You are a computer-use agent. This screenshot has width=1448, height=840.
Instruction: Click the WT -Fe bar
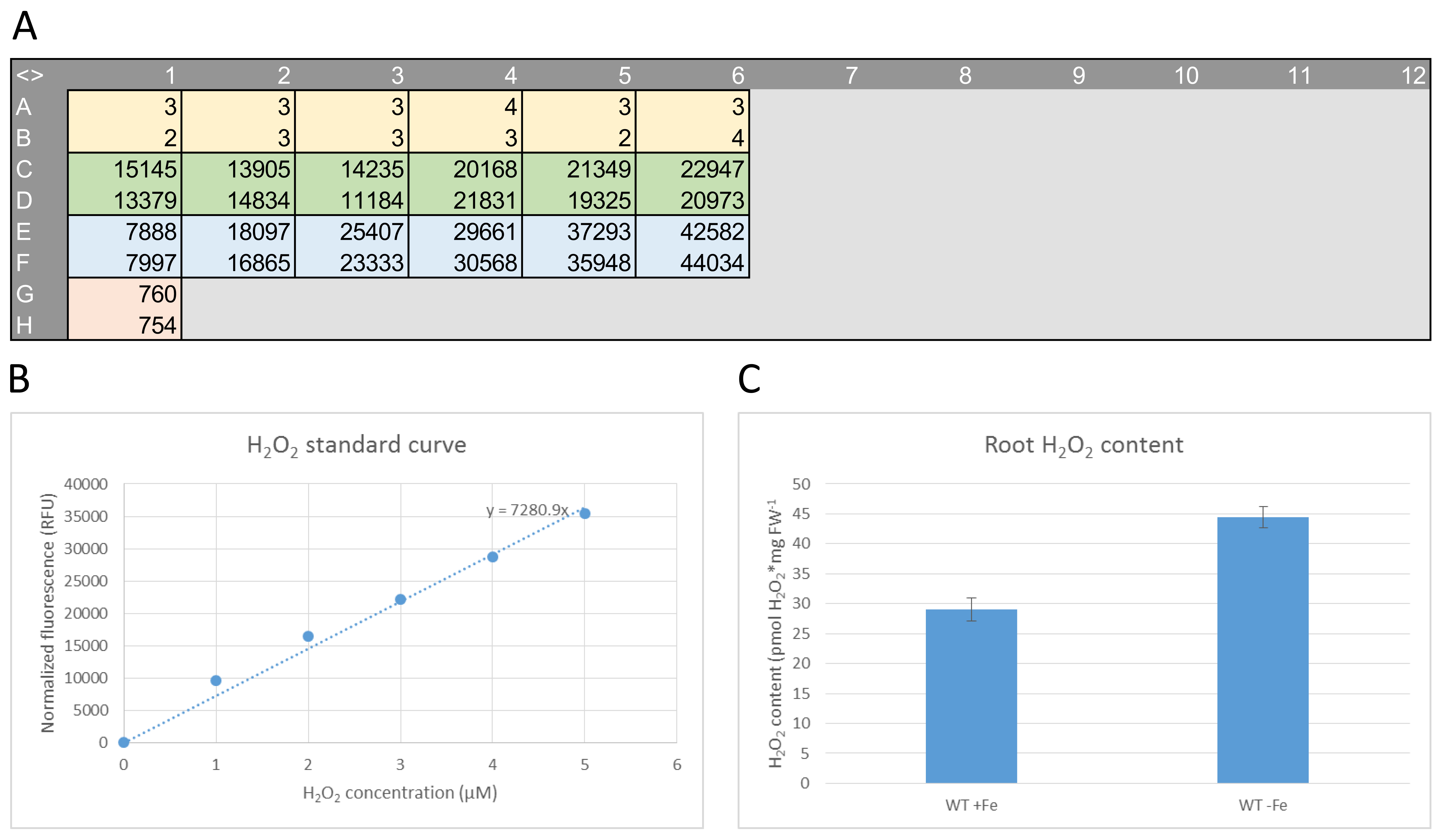point(1262,650)
